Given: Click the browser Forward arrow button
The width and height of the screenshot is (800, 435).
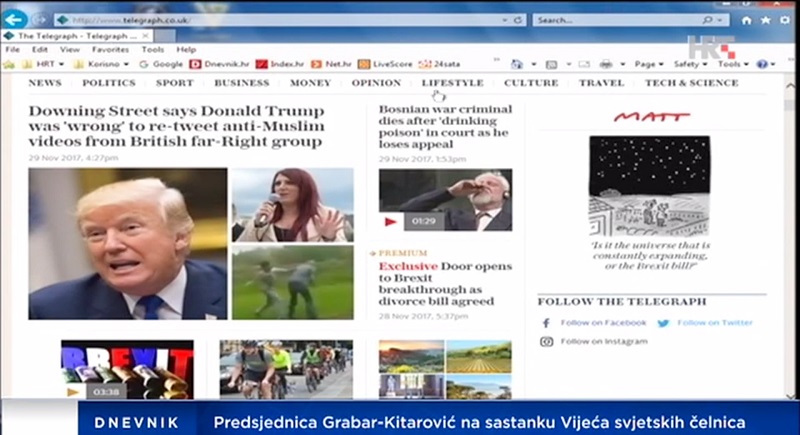Looking at the screenshot, I should pyautogui.click(x=40, y=20).
